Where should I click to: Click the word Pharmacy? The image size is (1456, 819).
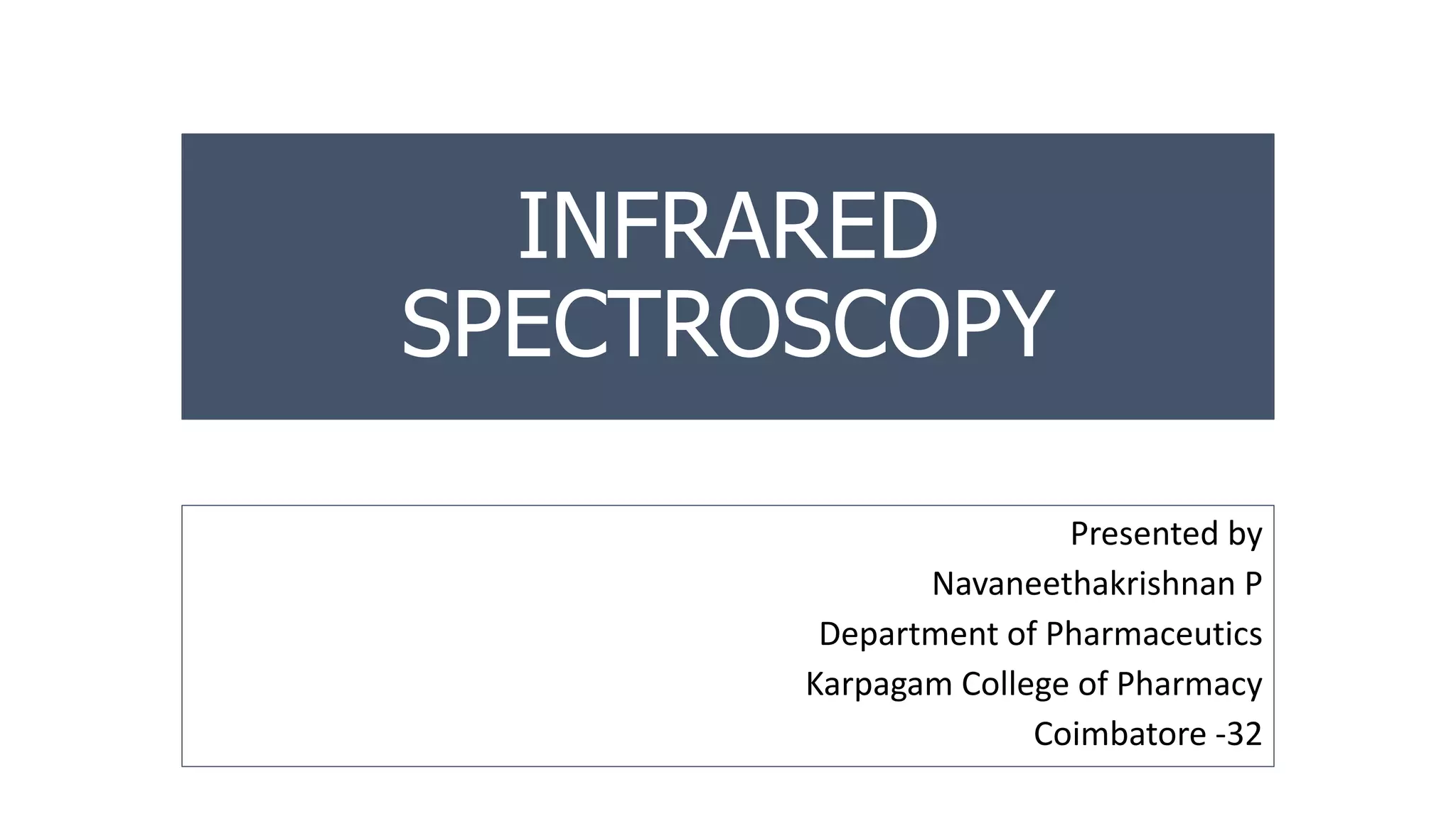coord(1189,685)
